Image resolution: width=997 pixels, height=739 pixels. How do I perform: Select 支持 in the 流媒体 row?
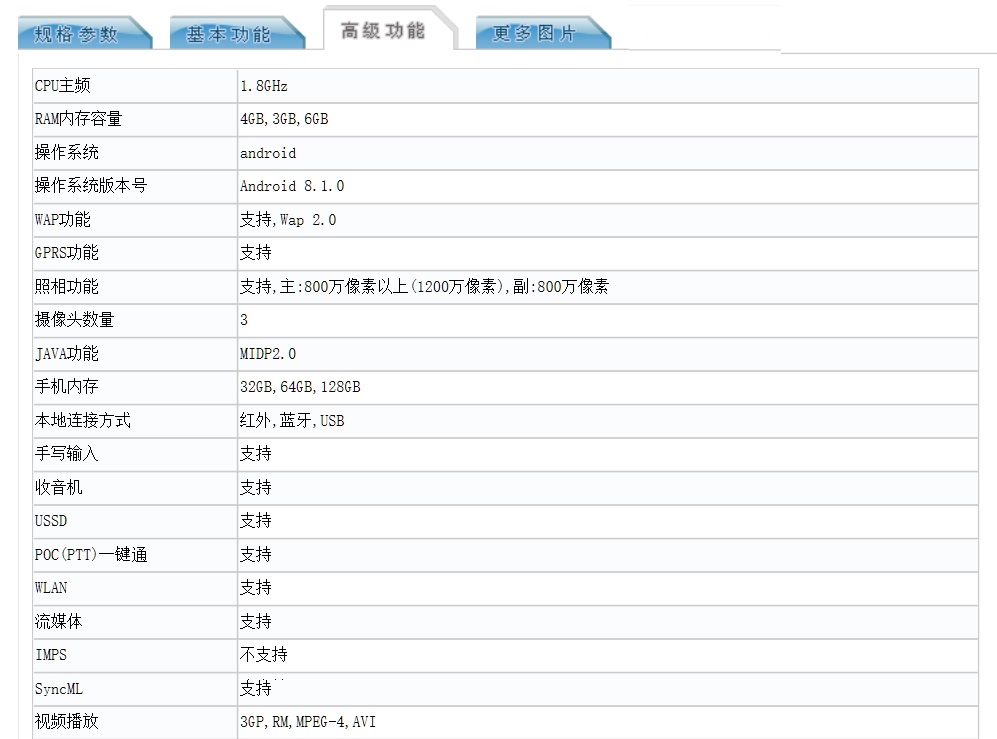pyautogui.click(x=256, y=621)
